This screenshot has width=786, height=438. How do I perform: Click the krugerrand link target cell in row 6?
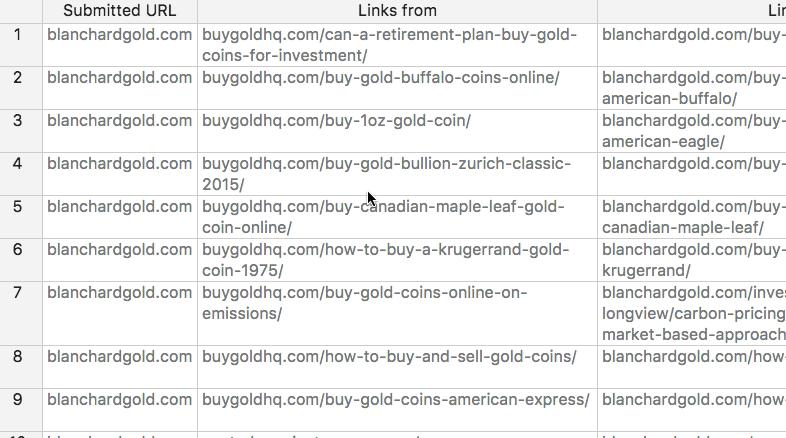pos(692,260)
